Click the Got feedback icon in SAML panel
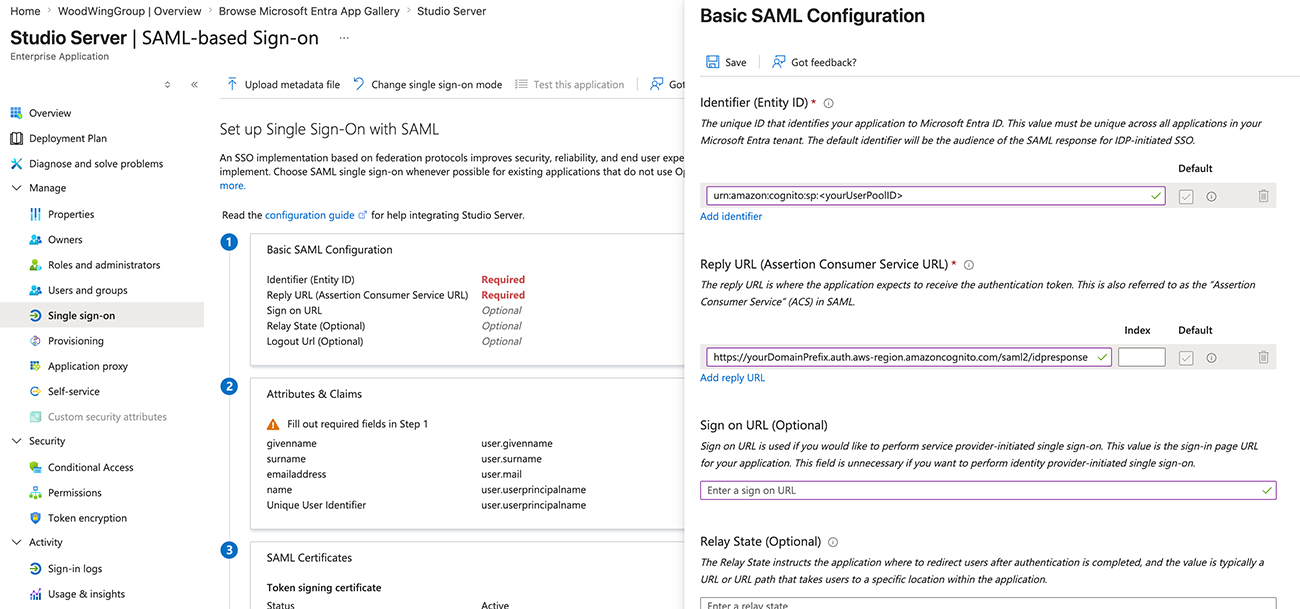Image resolution: width=1300 pixels, height=609 pixels. tap(778, 62)
